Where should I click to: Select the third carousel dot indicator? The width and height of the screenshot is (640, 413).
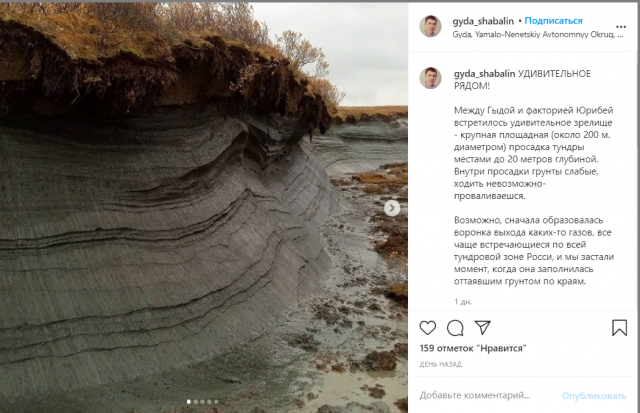tap(202, 402)
